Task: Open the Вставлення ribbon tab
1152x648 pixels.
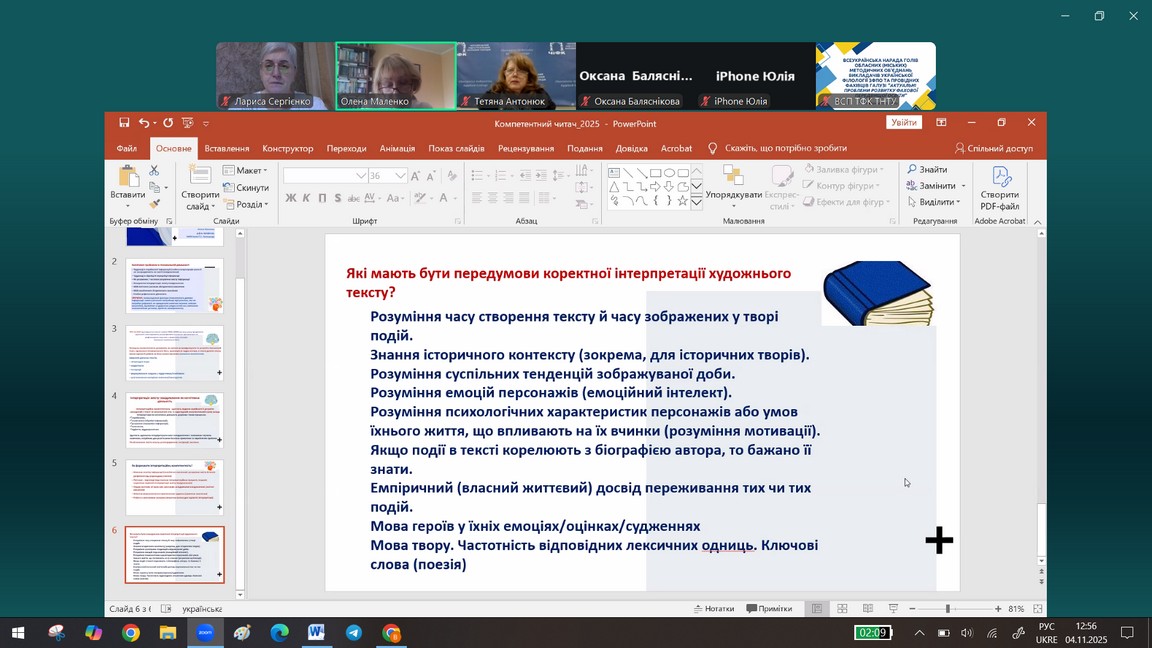Action: tap(227, 148)
